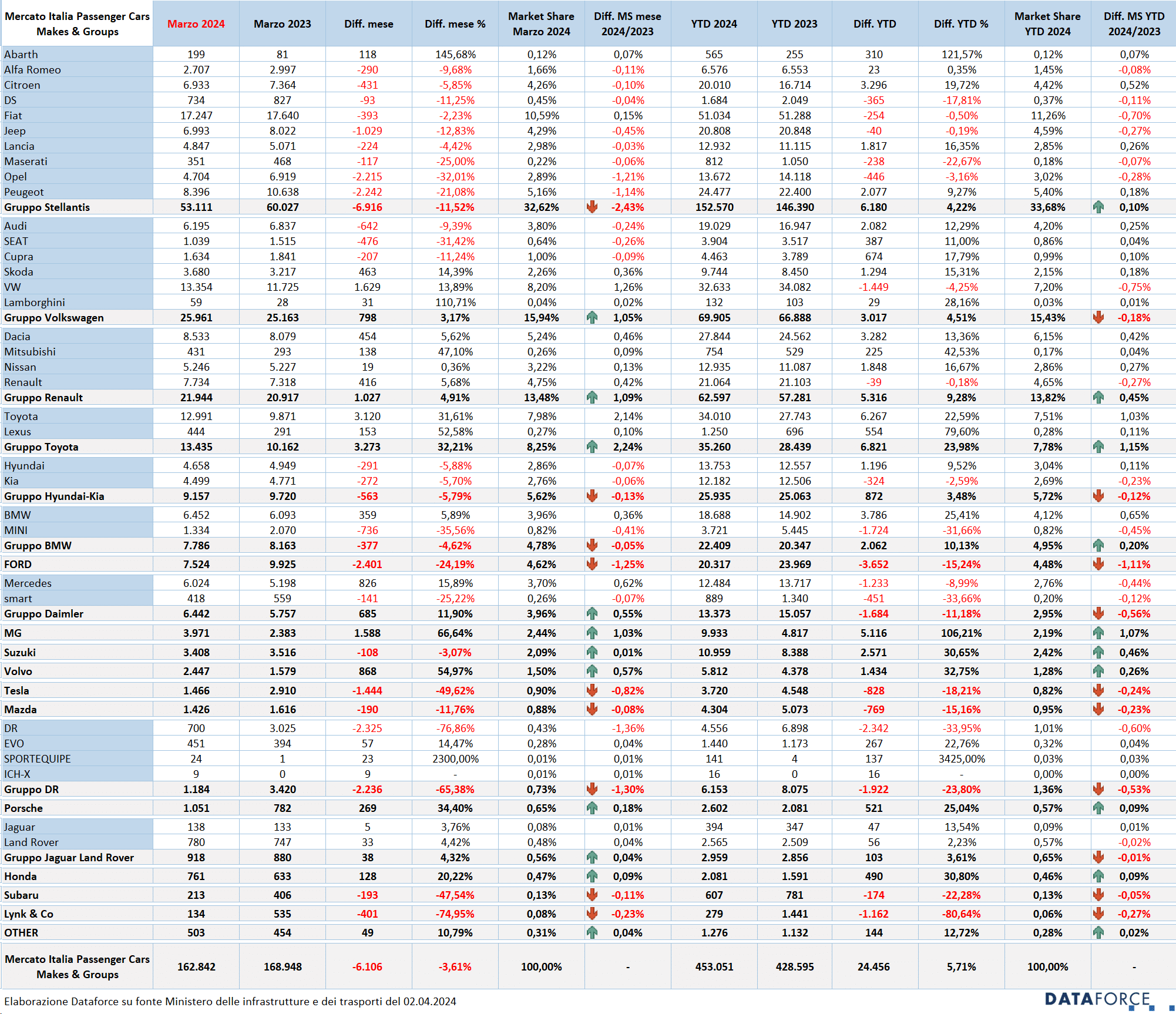This screenshot has width=1176, height=1014.
Task: Select the Marzo 2024 column header
Action: point(196,23)
